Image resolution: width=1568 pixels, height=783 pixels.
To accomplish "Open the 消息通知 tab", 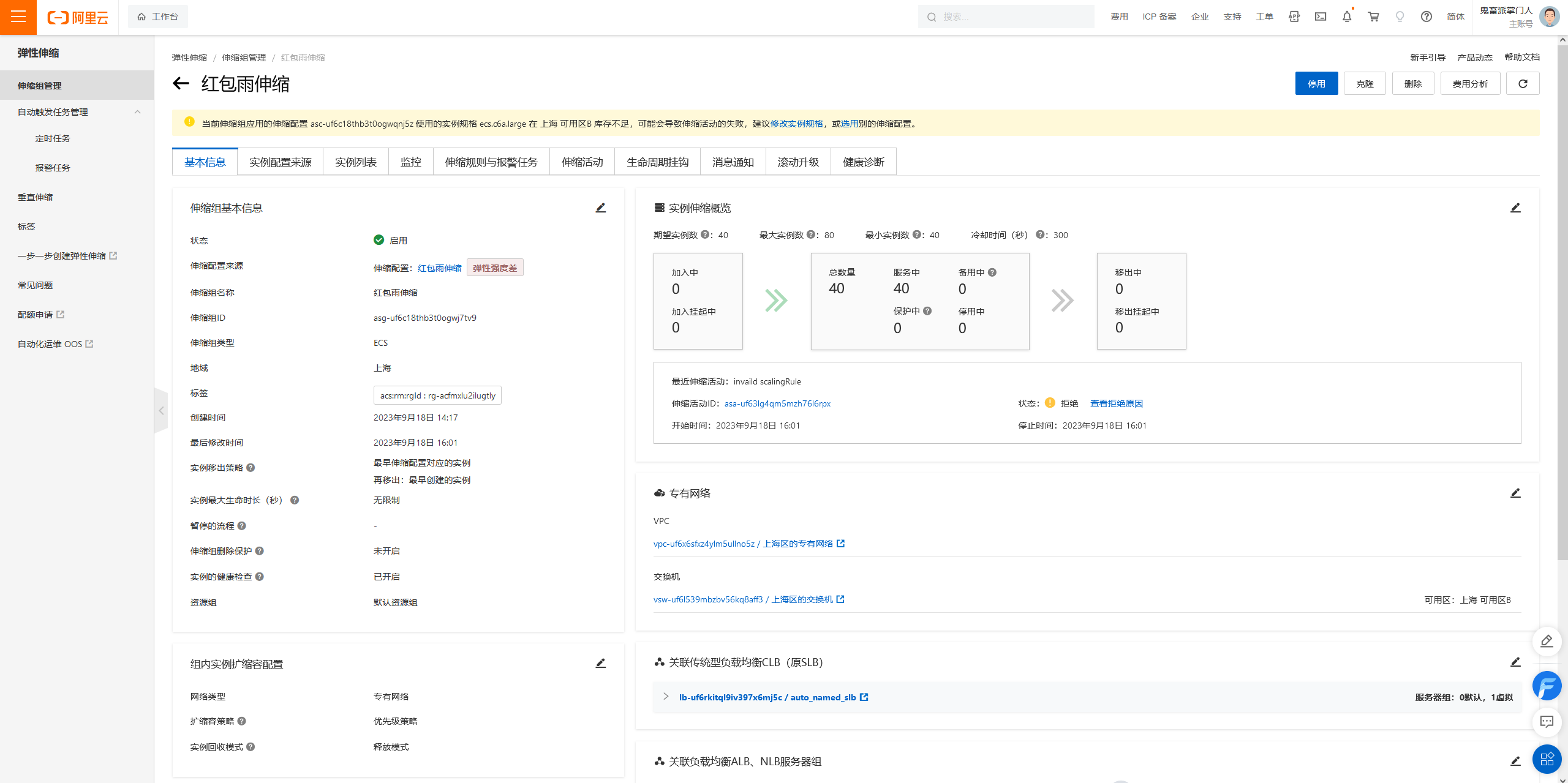I will coord(733,162).
